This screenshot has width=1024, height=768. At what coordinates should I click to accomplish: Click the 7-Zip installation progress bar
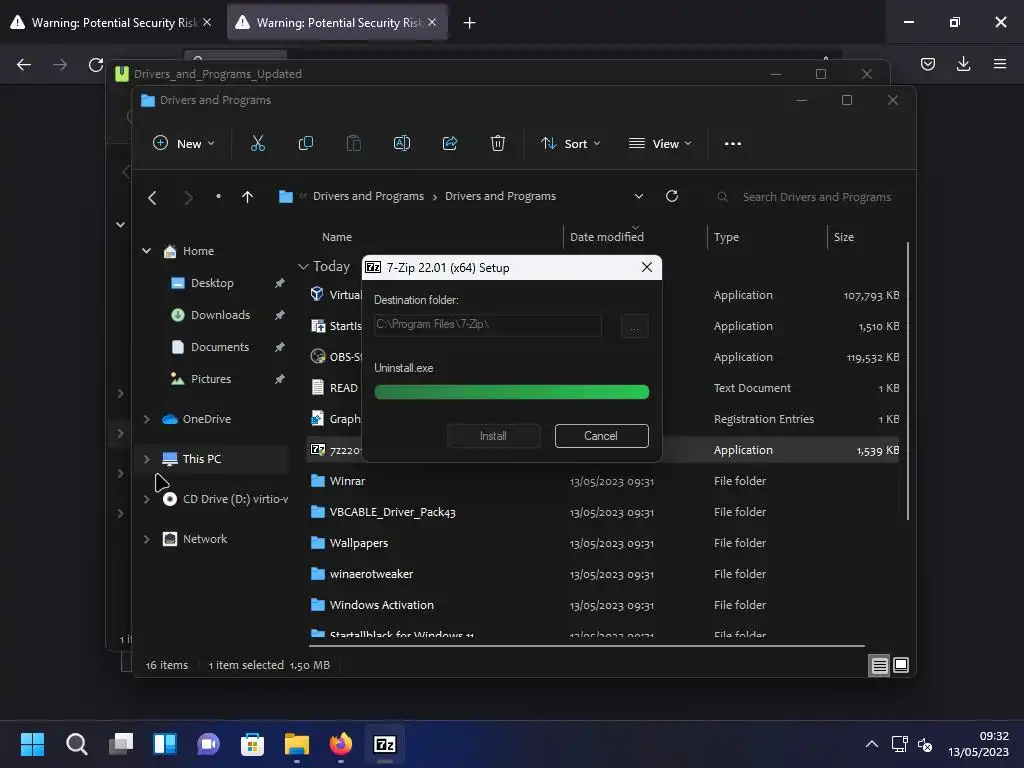[x=511, y=392]
